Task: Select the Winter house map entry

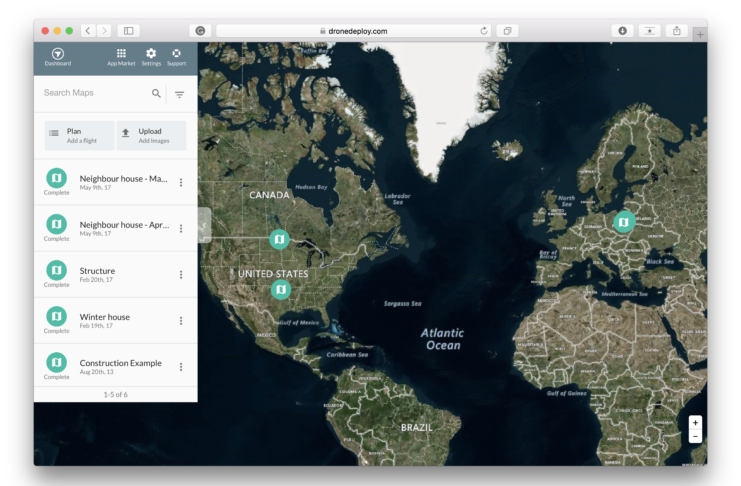Action: click(105, 320)
